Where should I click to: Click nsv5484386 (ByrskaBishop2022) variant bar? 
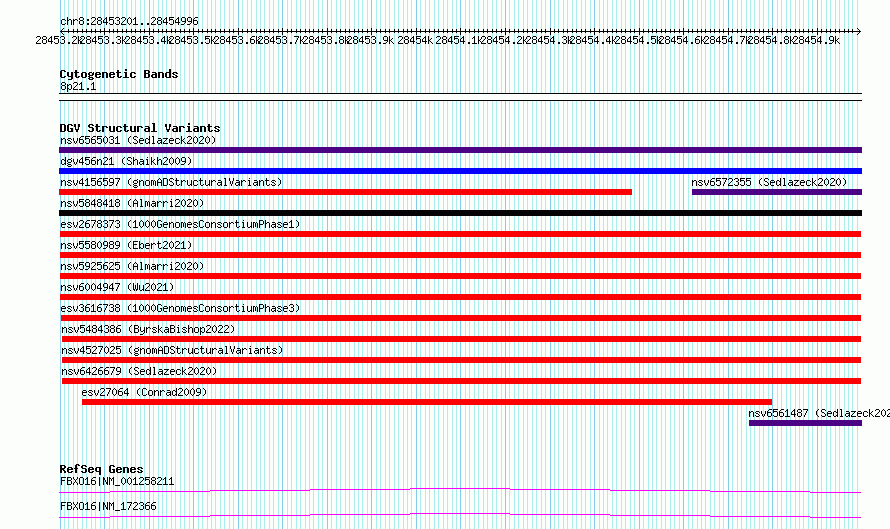click(461, 339)
